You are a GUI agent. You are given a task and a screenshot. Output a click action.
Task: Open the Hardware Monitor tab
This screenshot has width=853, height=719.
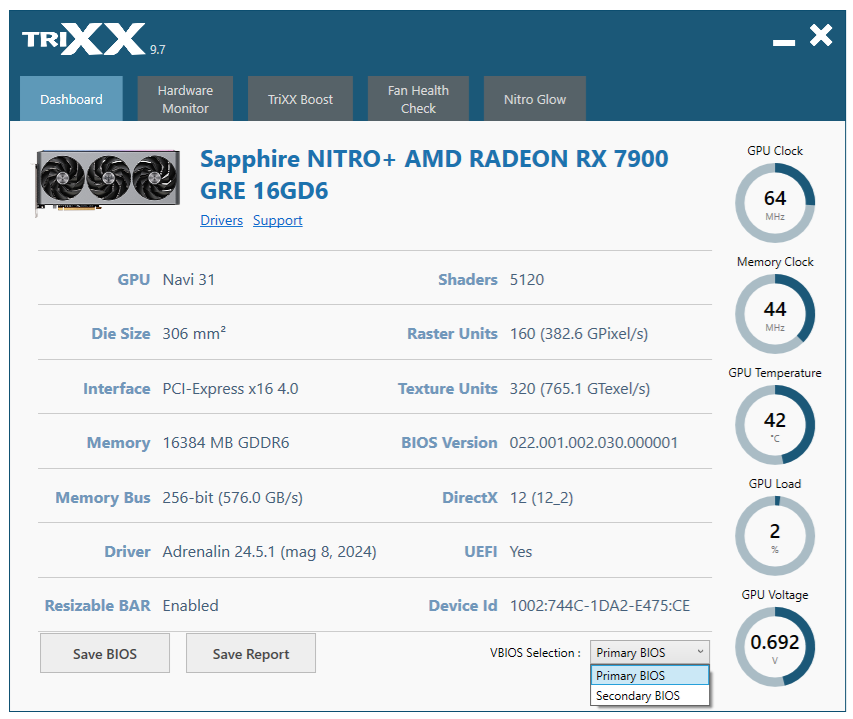pos(186,98)
